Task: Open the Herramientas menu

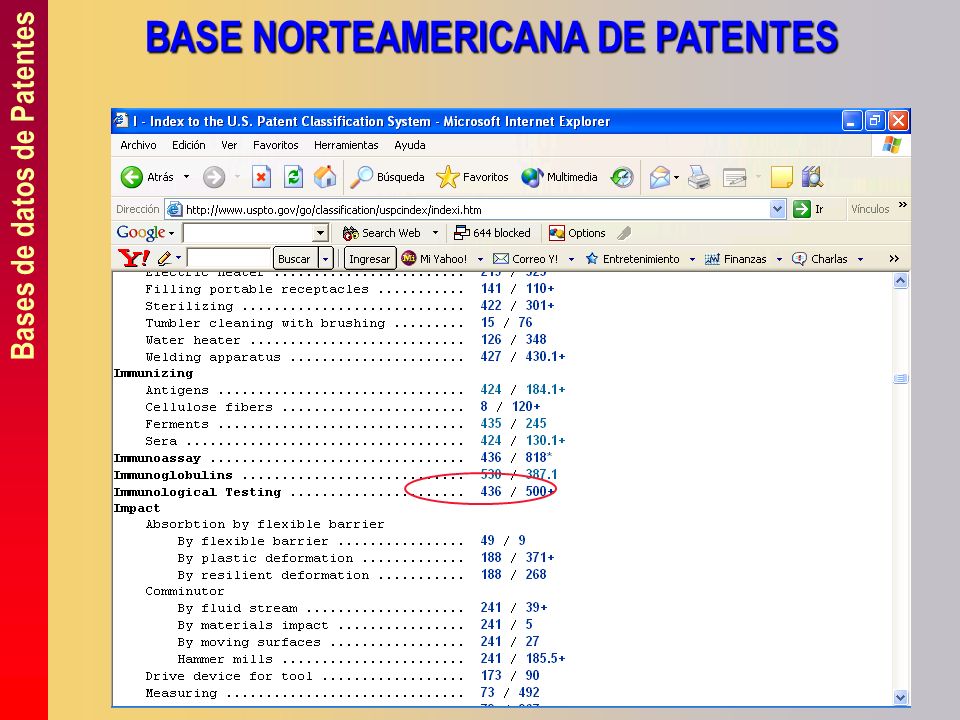Action: coord(346,145)
